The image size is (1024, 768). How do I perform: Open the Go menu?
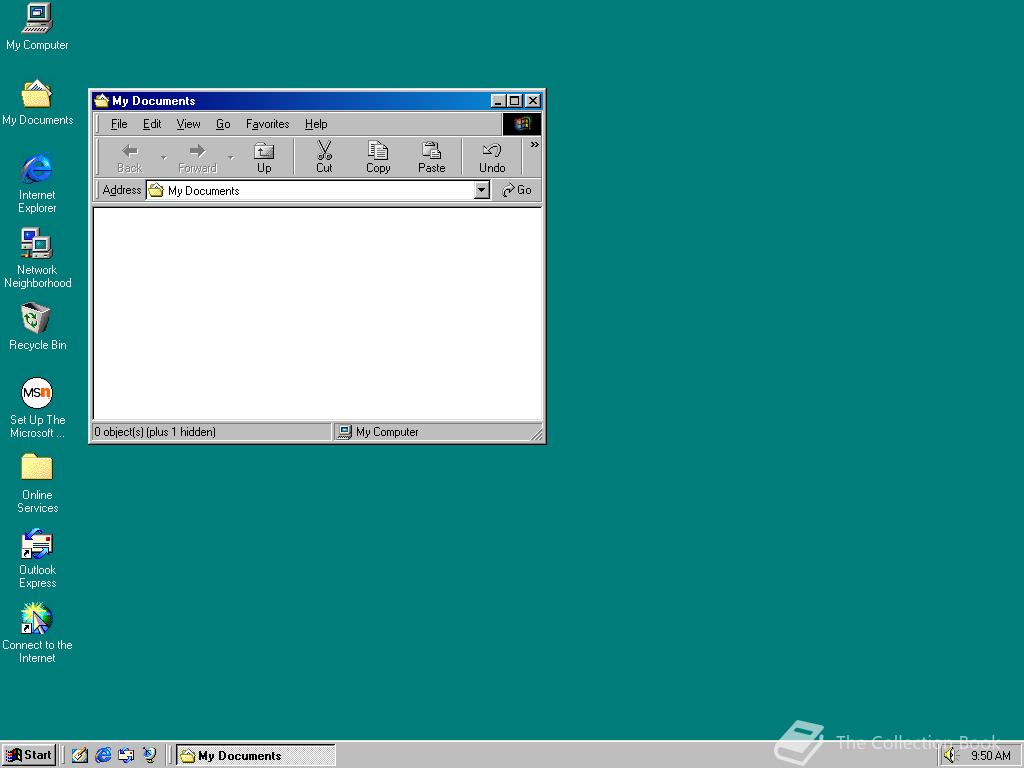tap(223, 124)
